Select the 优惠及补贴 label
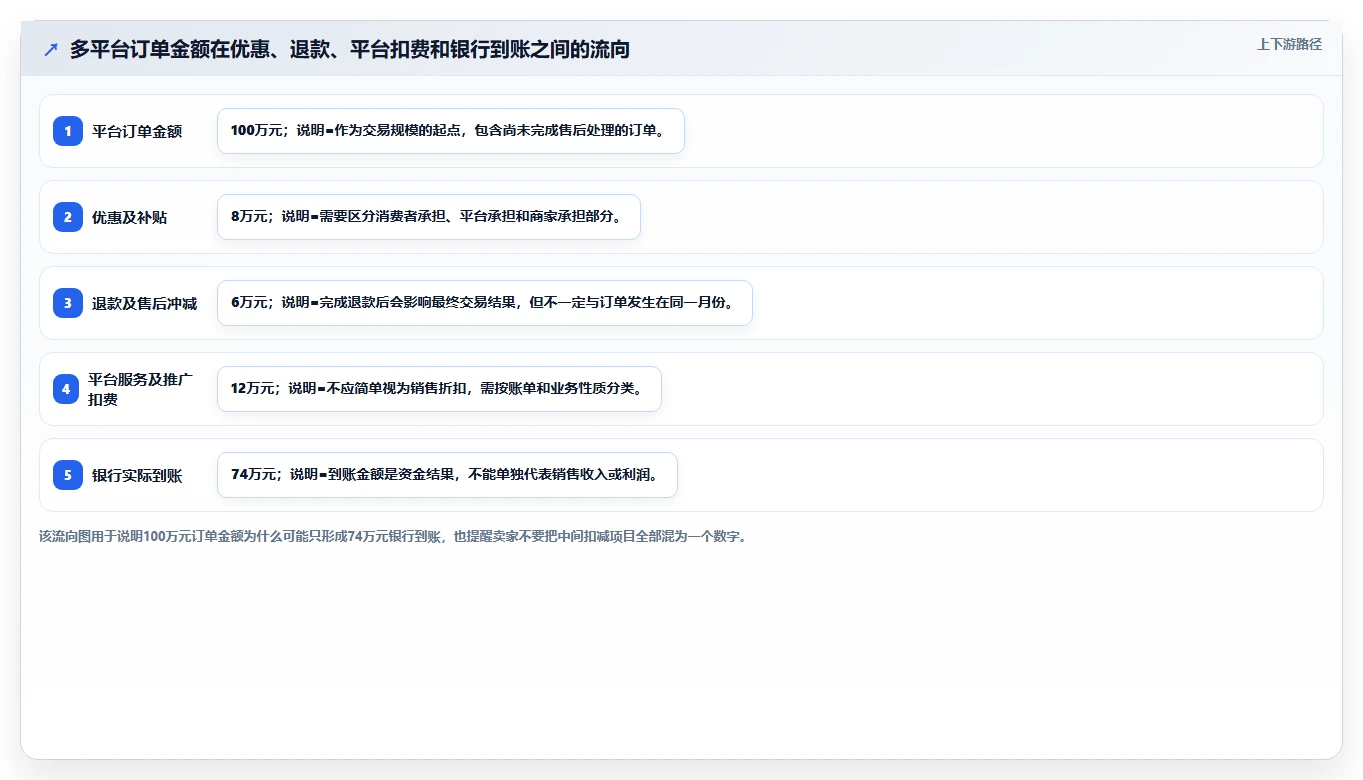1363x780 pixels. [x=130, y=217]
